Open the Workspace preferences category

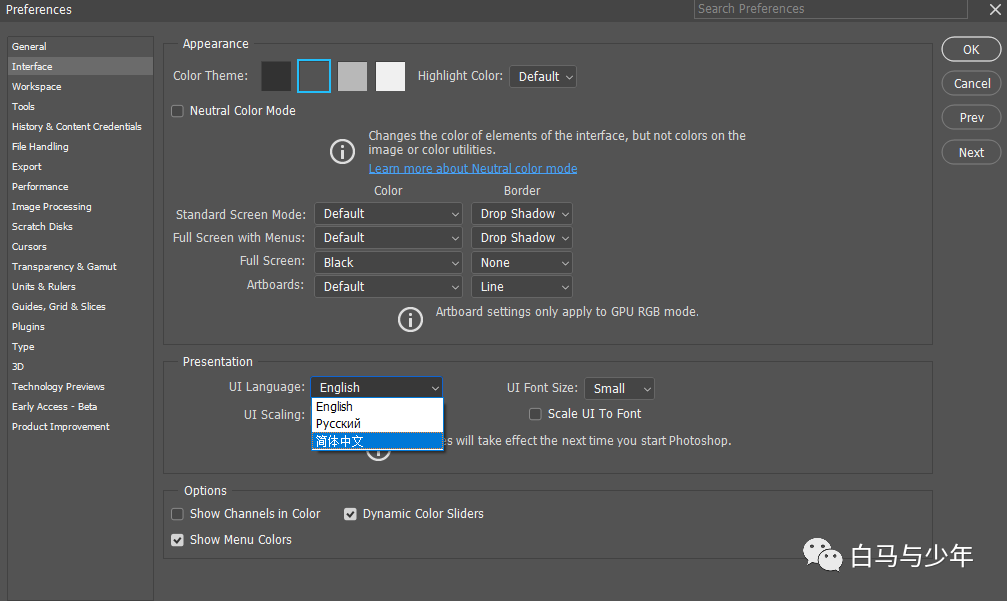pyautogui.click(x=80, y=86)
